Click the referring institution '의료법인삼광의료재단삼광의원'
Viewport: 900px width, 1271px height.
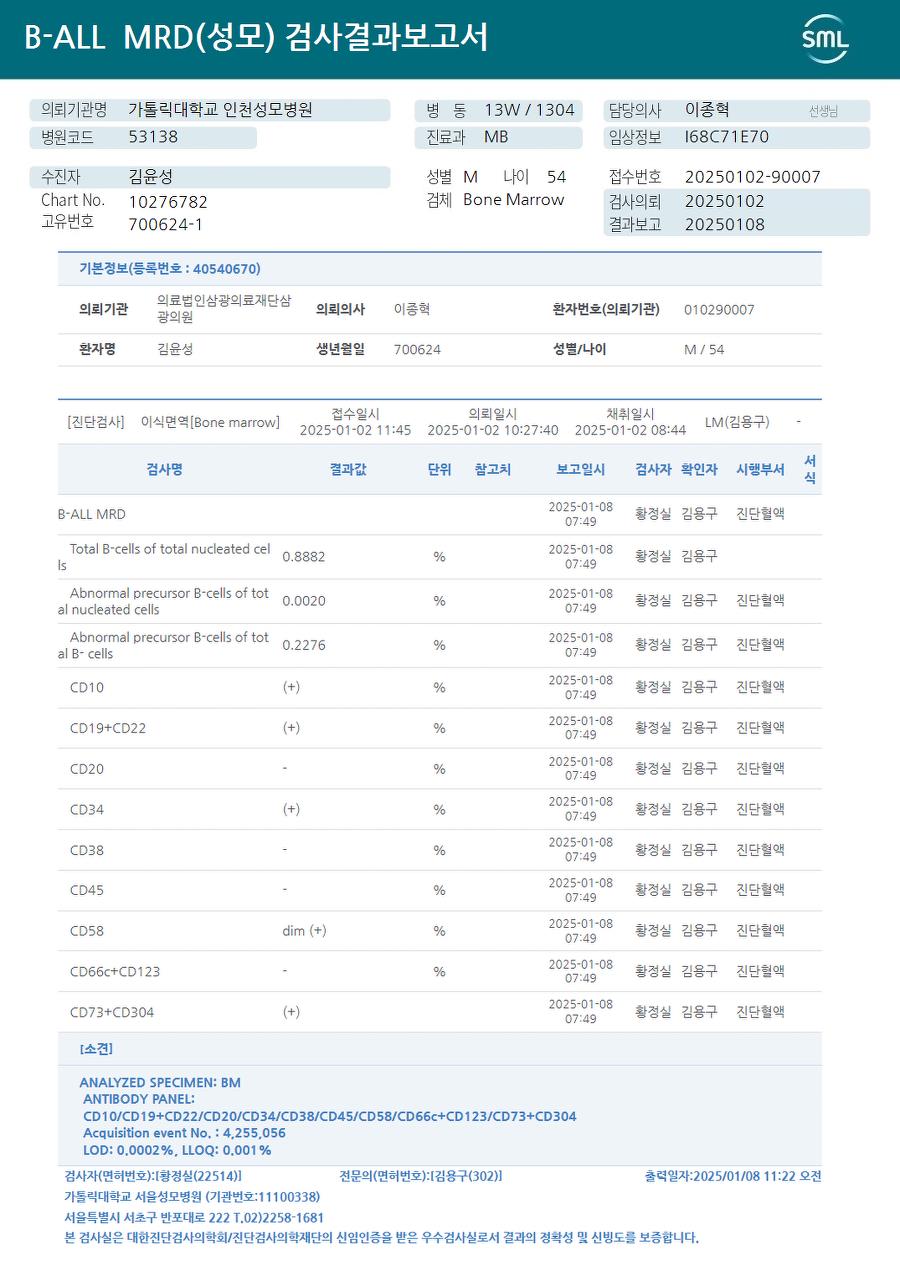[224, 309]
